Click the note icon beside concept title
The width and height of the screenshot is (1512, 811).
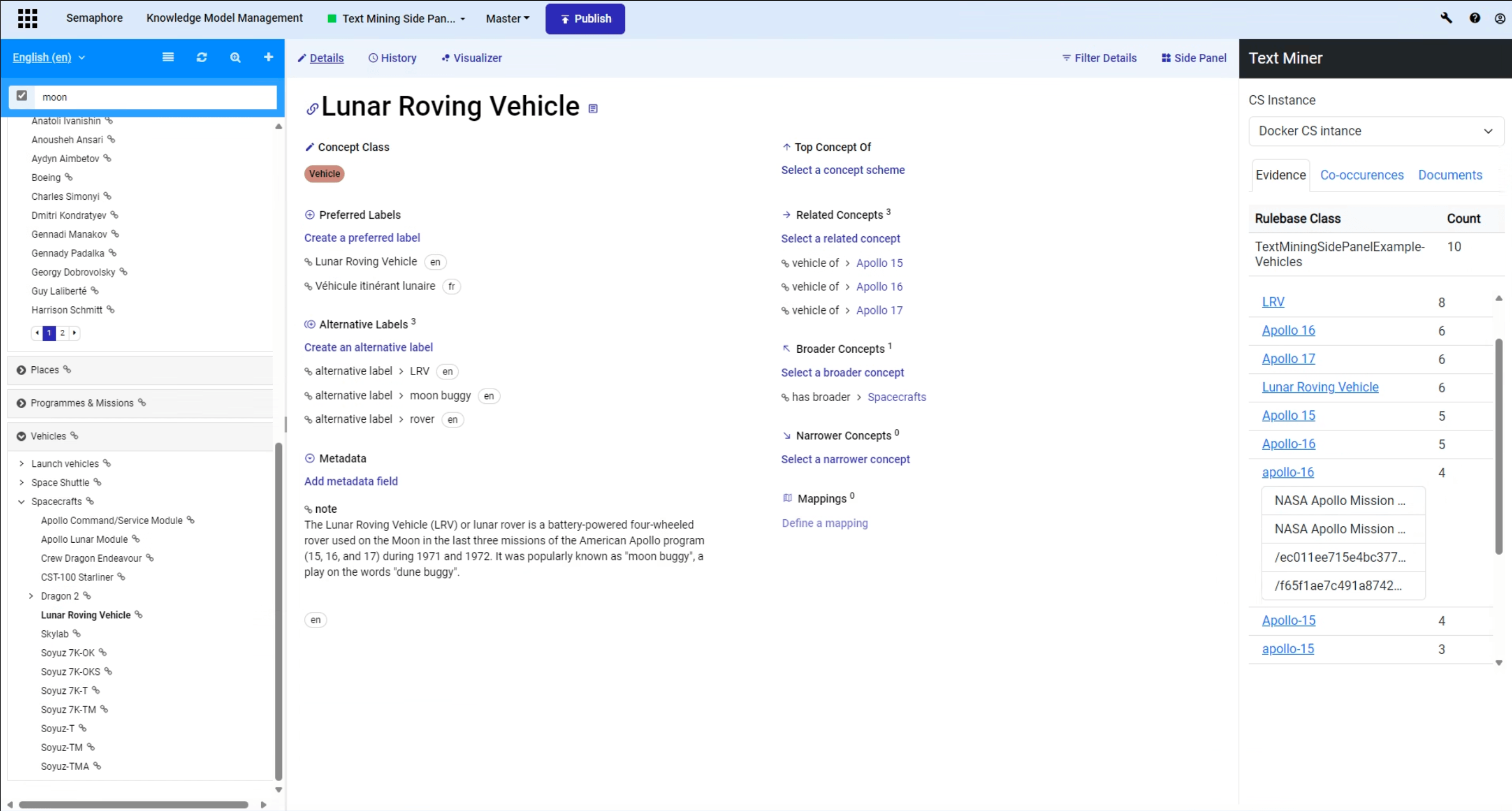pyautogui.click(x=593, y=108)
